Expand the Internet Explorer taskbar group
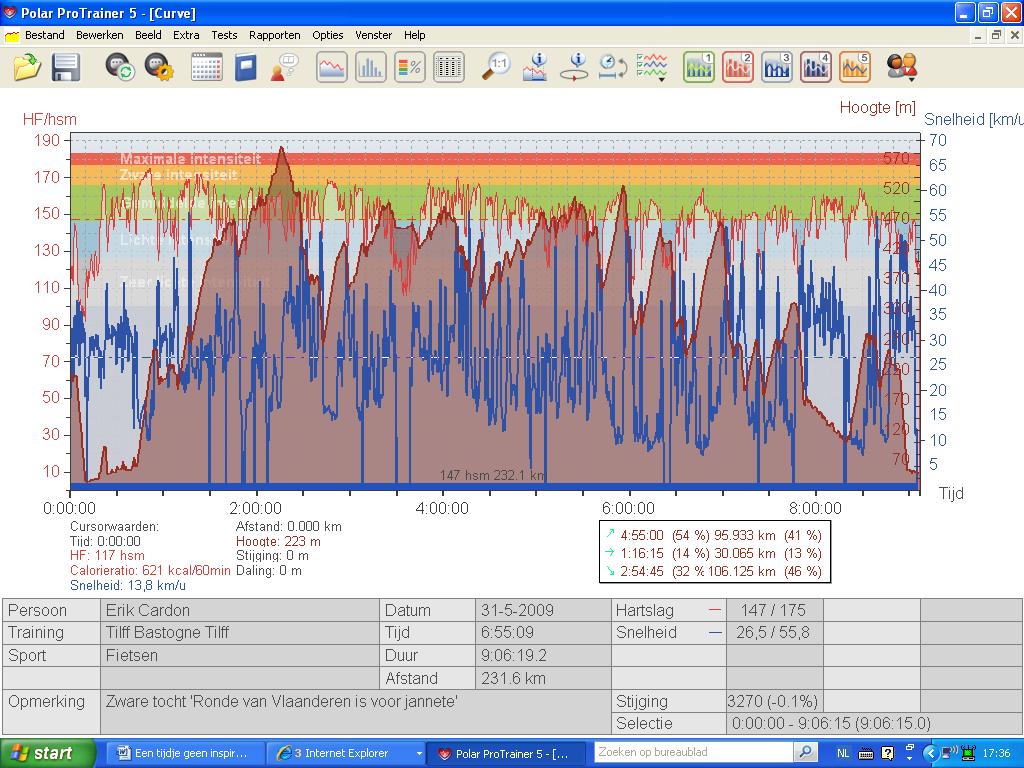Image resolution: width=1024 pixels, height=768 pixels. [x=419, y=754]
